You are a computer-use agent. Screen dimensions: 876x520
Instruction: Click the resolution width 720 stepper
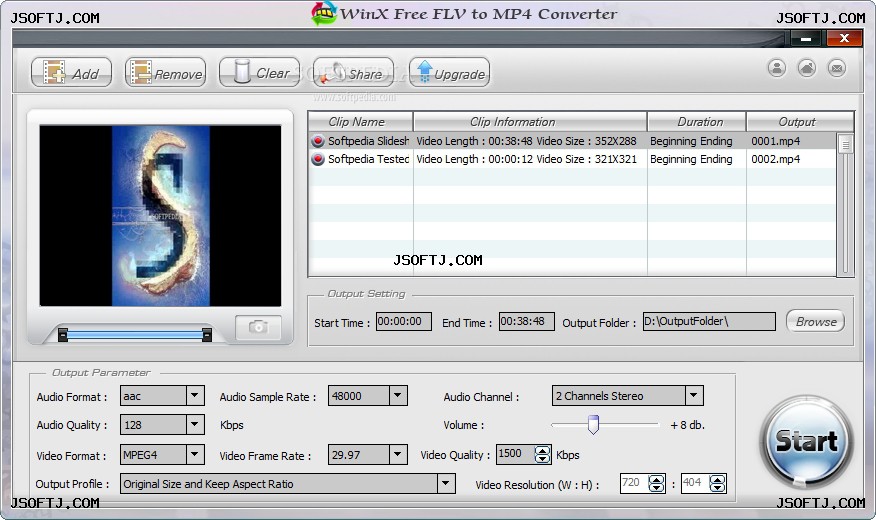pos(656,483)
